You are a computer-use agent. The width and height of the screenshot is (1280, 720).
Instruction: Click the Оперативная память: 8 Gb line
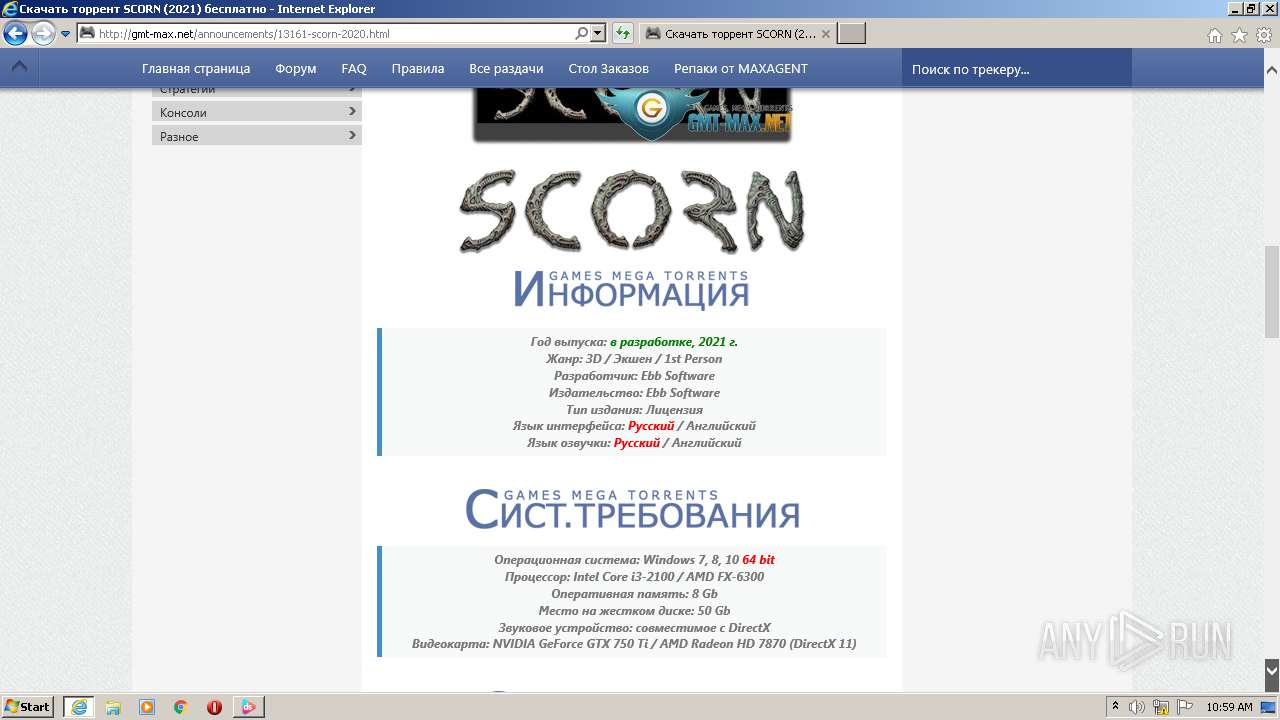[x=634, y=594]
